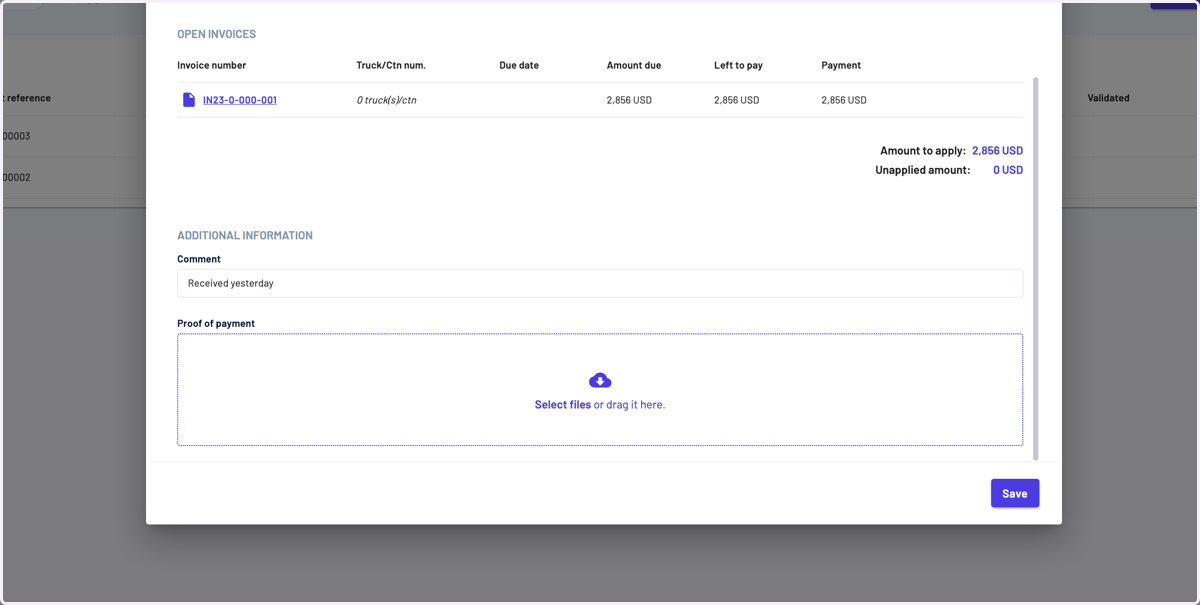Image resolution: width=1200 pixels, height=605 pixels.
Task: Click the 0 truck(s)/ctn cell
Action: click(x=387, y=100)
